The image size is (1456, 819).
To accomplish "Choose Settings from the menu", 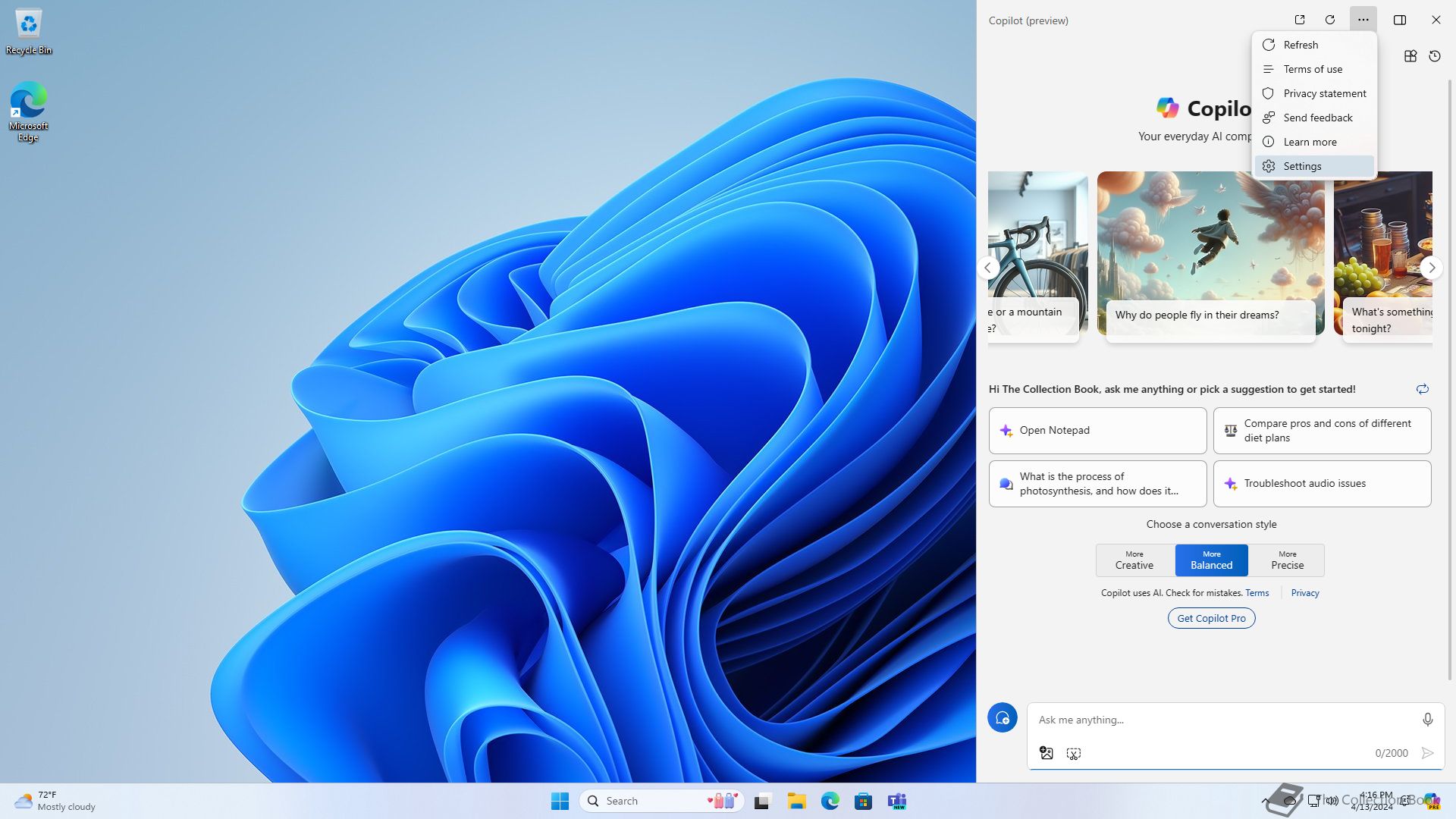I will pos(1314,166).
